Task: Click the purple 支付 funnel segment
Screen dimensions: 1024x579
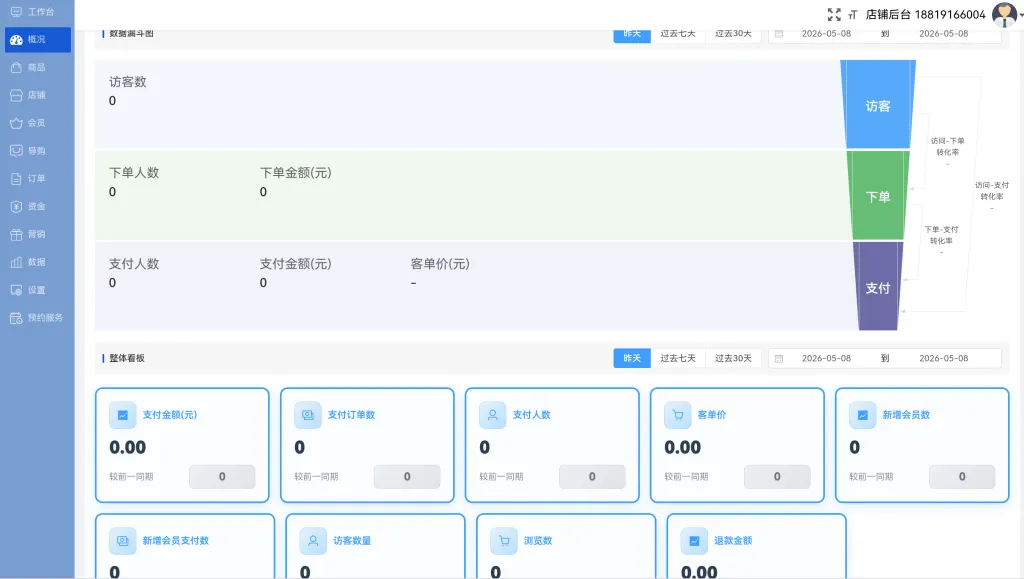Action: tap(878, 287)
